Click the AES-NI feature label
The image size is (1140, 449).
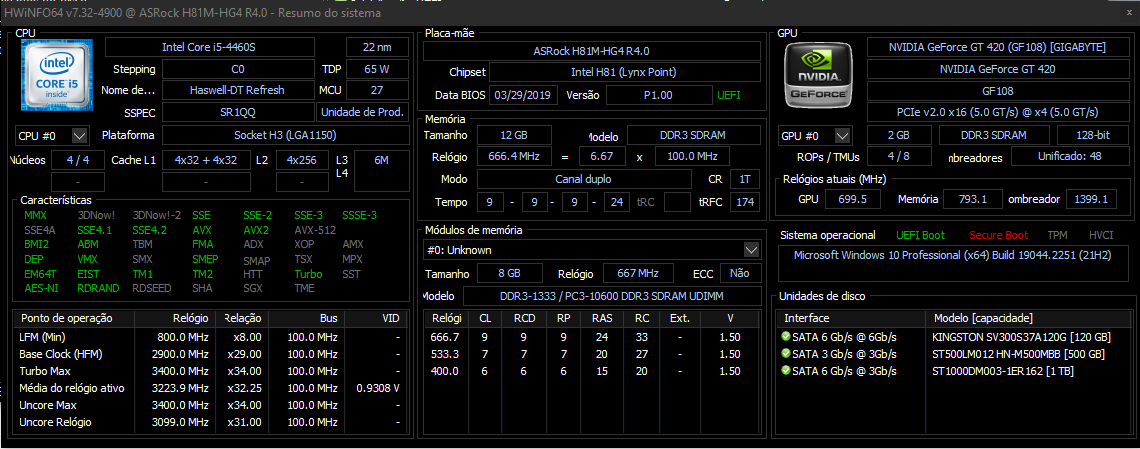41,288
